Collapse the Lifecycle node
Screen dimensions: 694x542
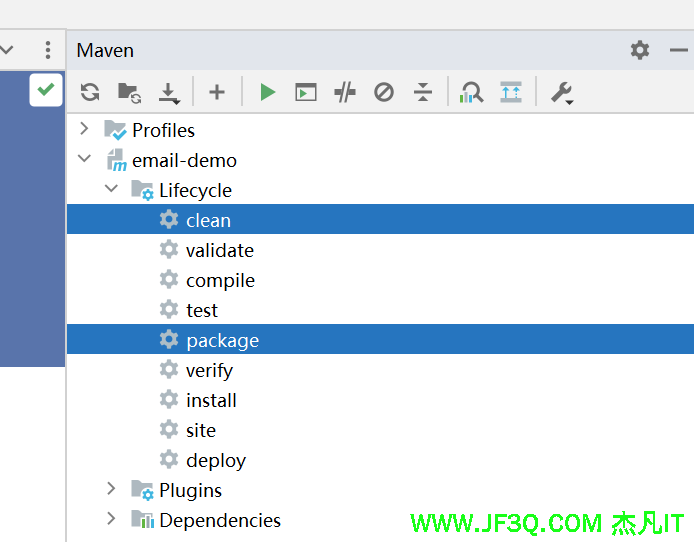pos(112,189)
